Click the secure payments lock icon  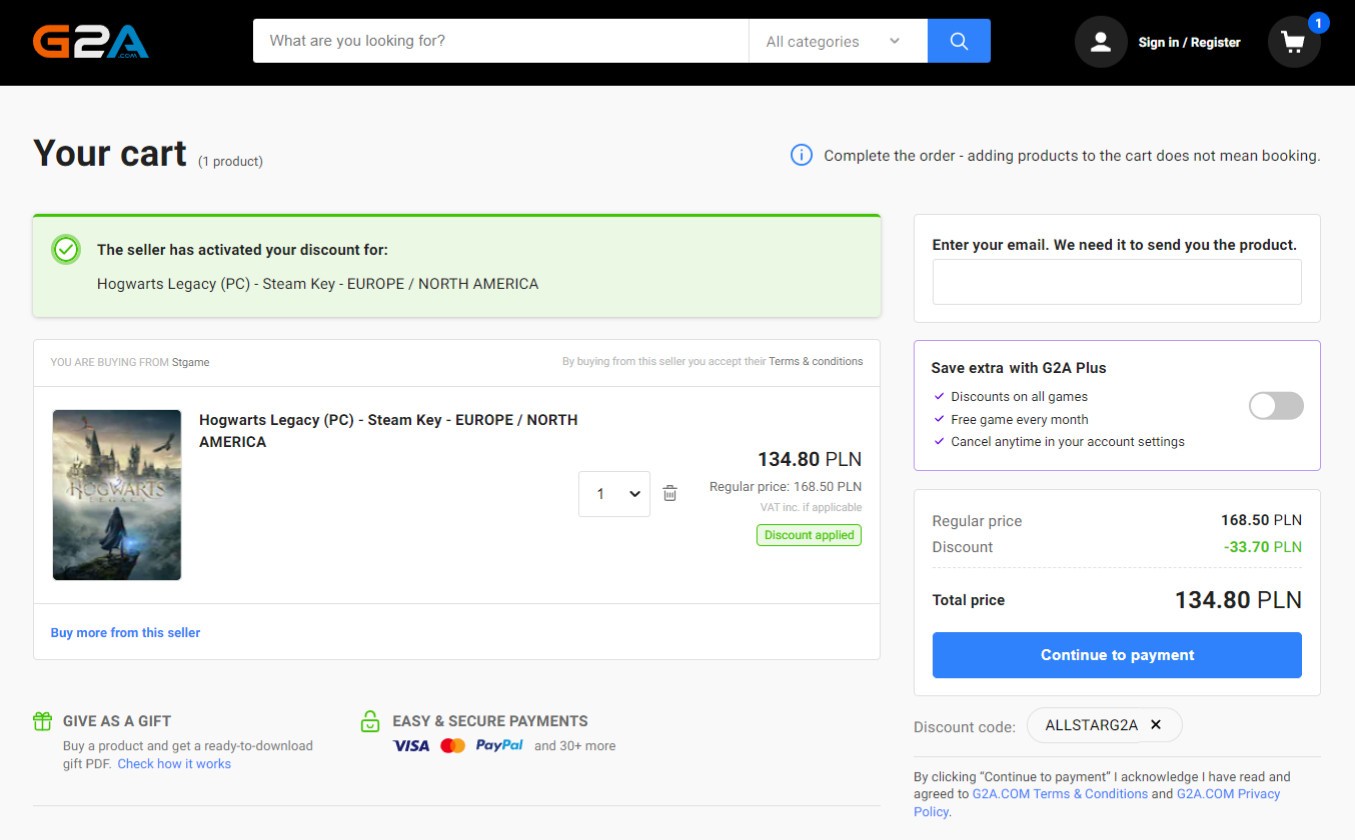(370, 721)
